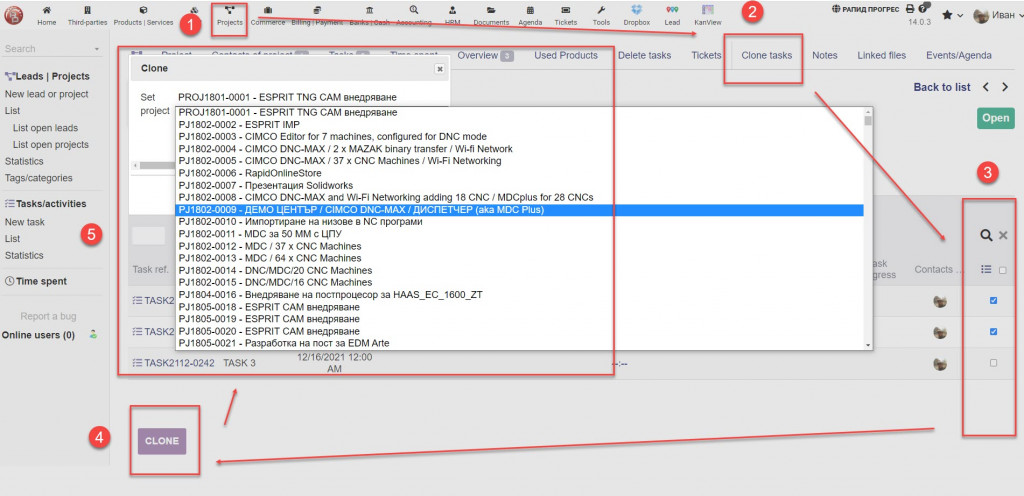Open Billing | Payment module icon
This screenshot has width=1024, height=496.
tap(317, 10)
